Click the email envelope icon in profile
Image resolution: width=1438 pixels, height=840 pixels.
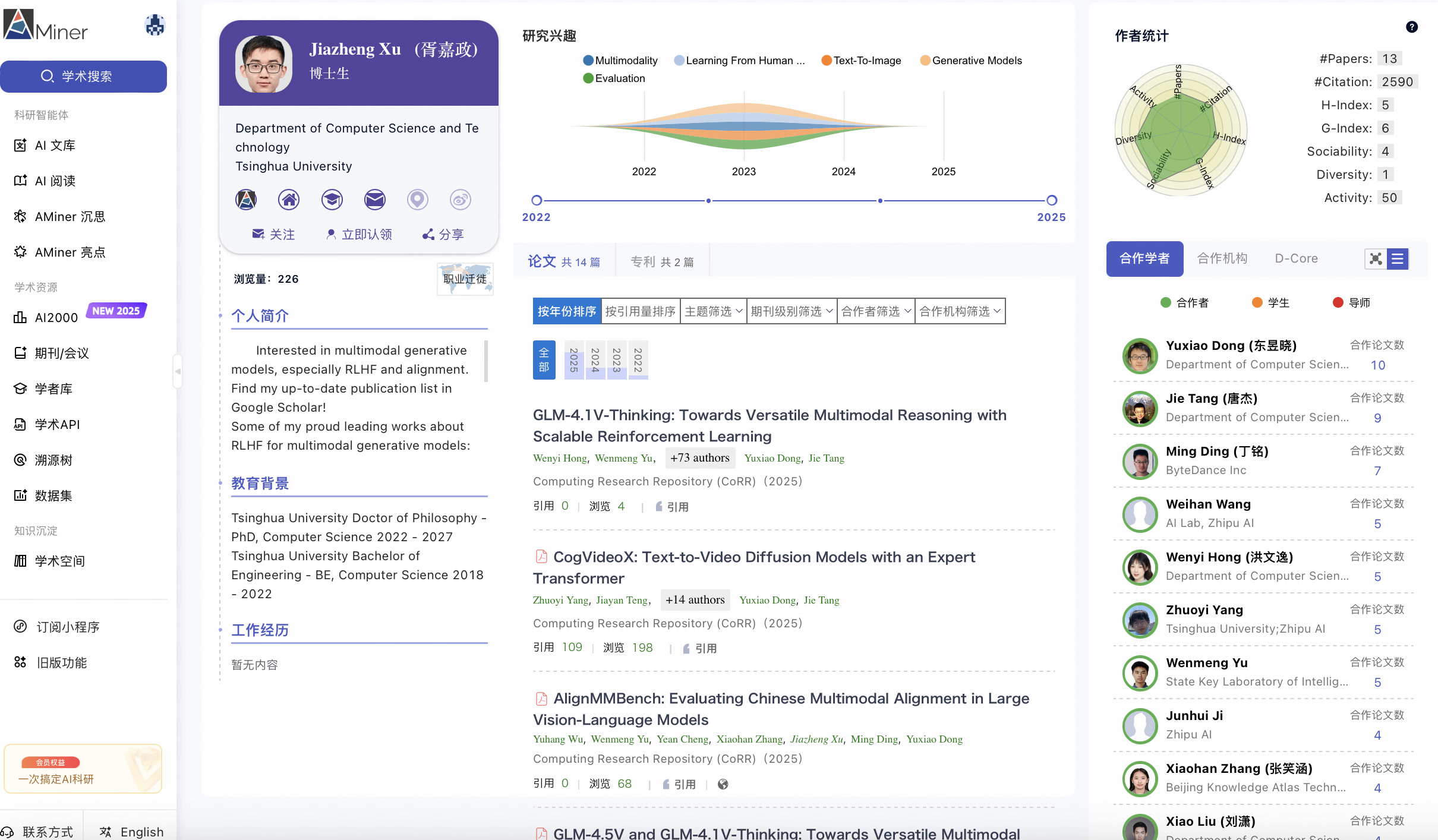(374, 200)
